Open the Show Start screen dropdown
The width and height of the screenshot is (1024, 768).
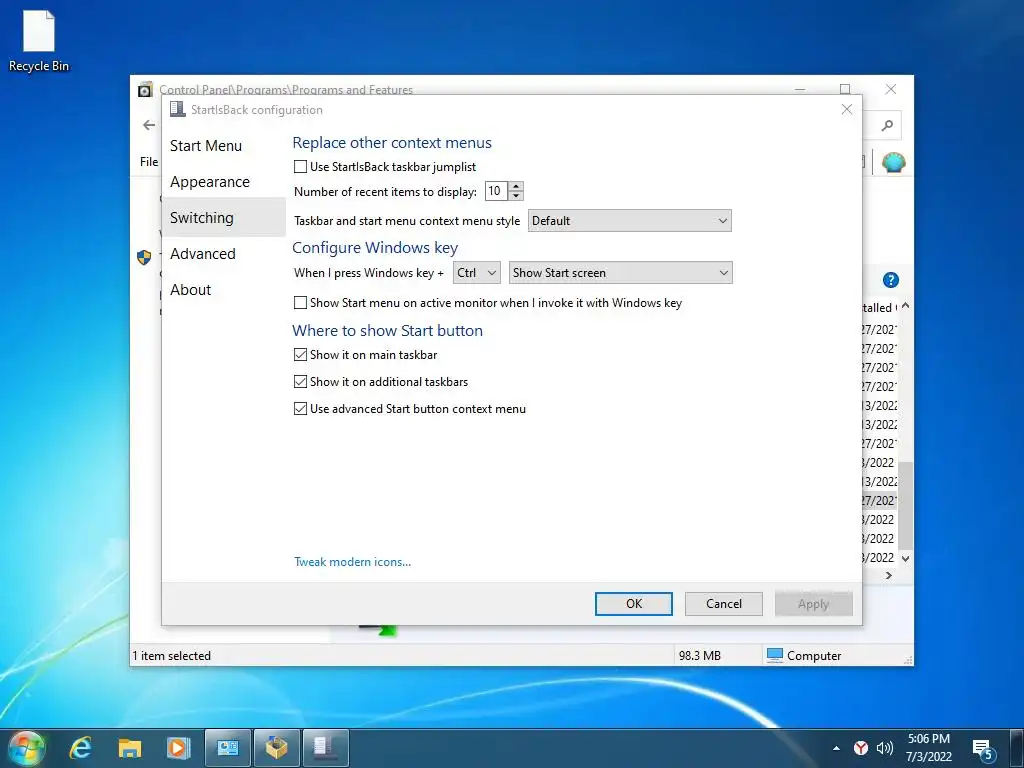pos(620,272)
